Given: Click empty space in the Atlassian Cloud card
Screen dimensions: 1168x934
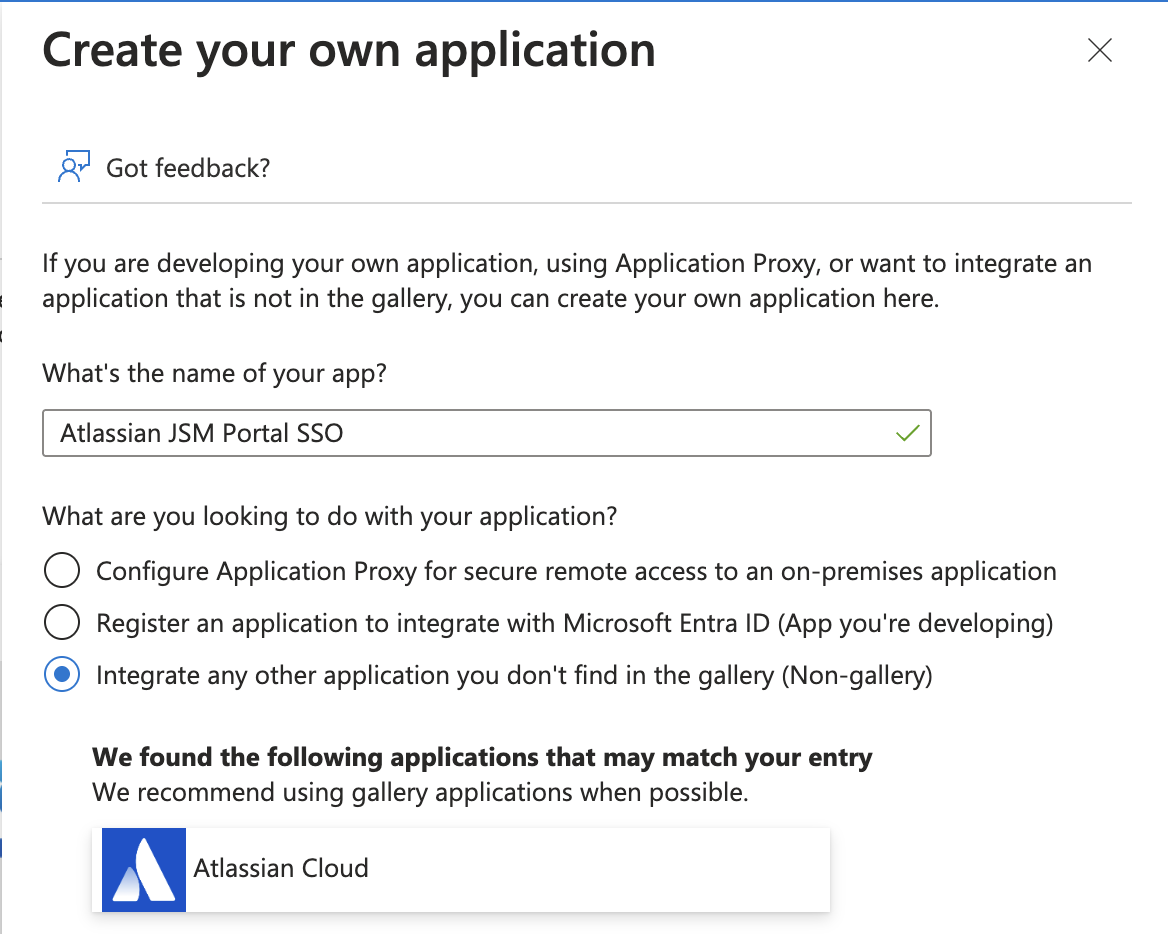Looking at the screenshot, I should [600, 869].
